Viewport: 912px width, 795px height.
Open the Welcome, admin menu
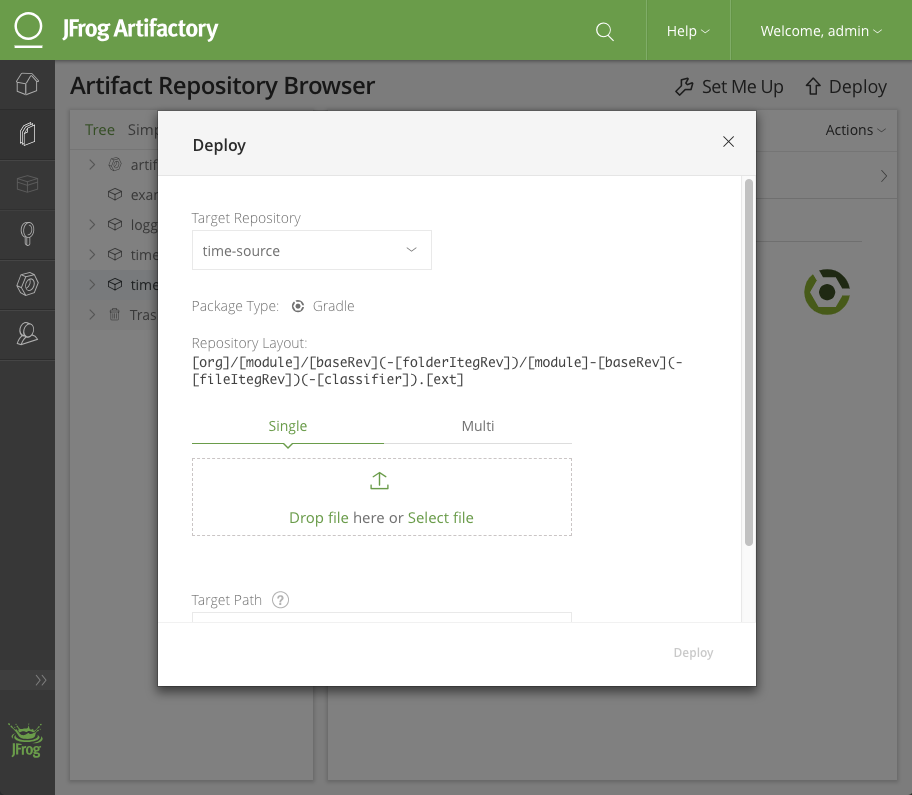pyautogui.click(x=821, y=31)
